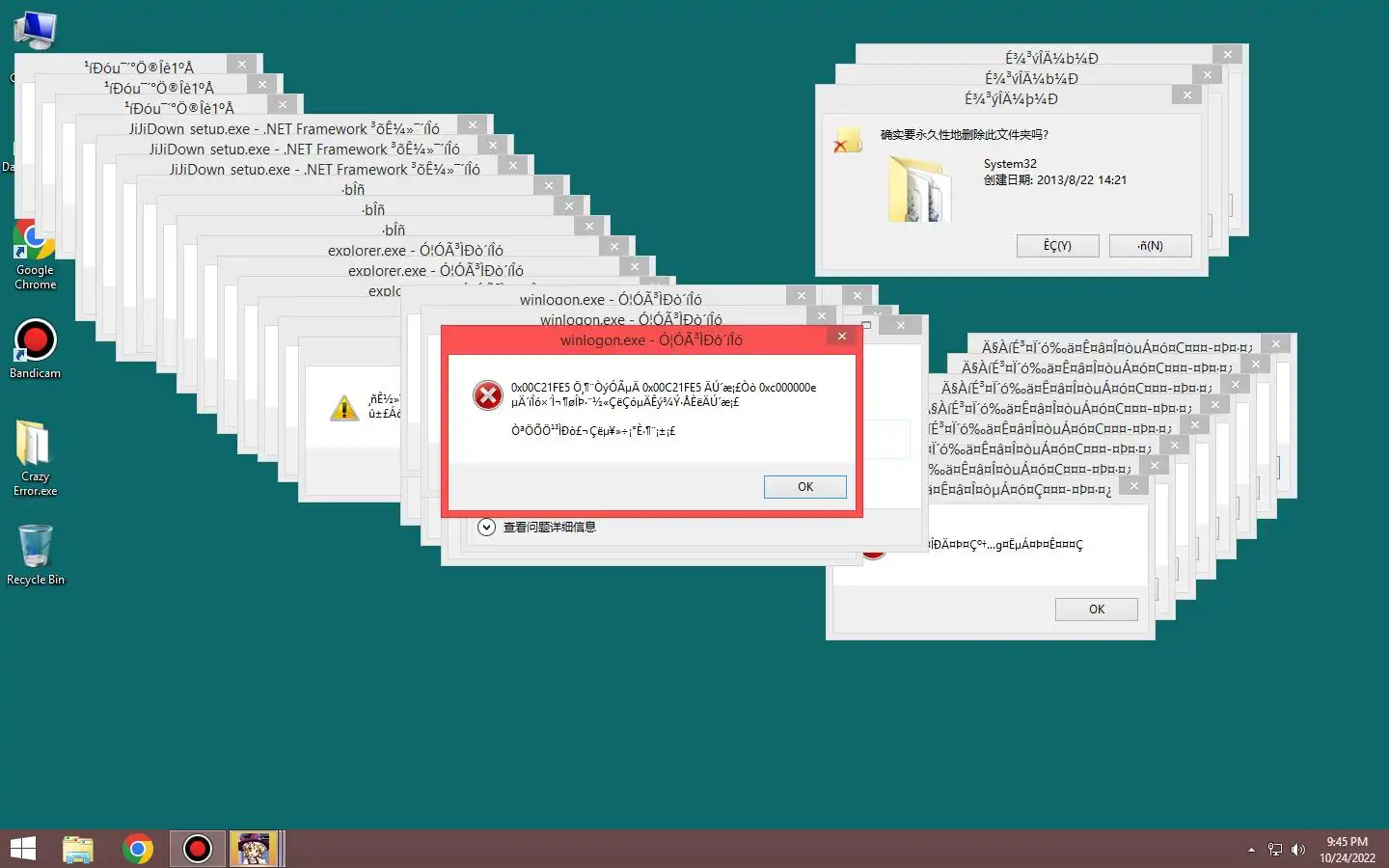
Task: Click the delete folder icon with red X
Action: pos(847,140)
